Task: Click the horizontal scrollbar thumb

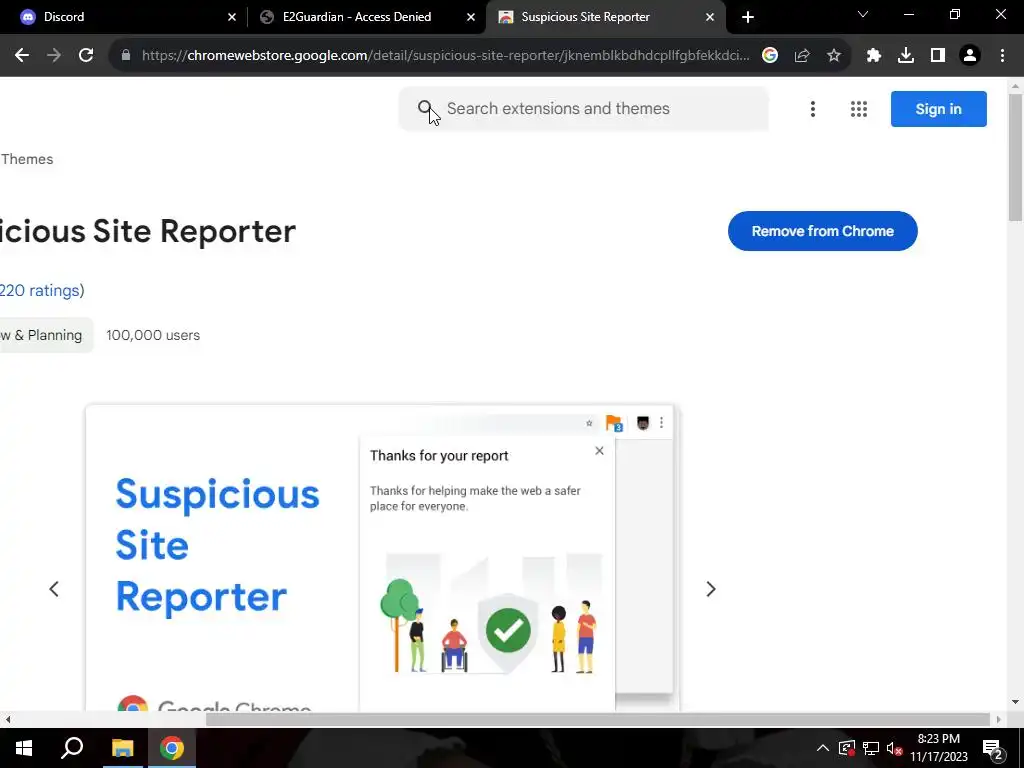Action: (598, 720)
